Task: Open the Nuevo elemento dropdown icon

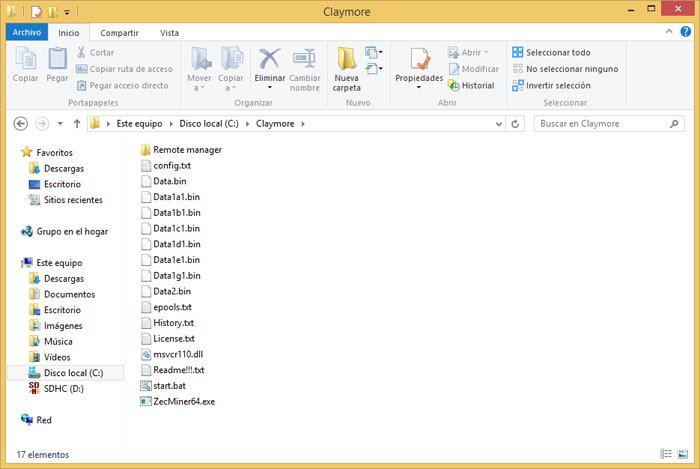Action: [x=374, y=53]
